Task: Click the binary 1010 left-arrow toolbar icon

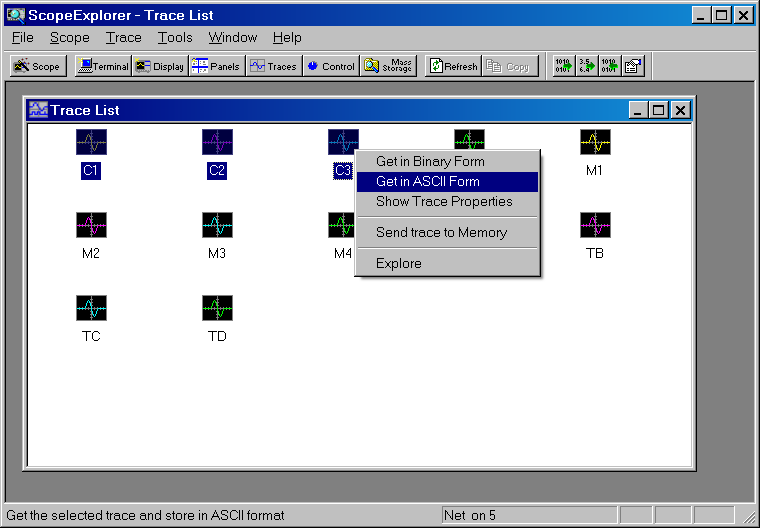Action: pos(610,66)
